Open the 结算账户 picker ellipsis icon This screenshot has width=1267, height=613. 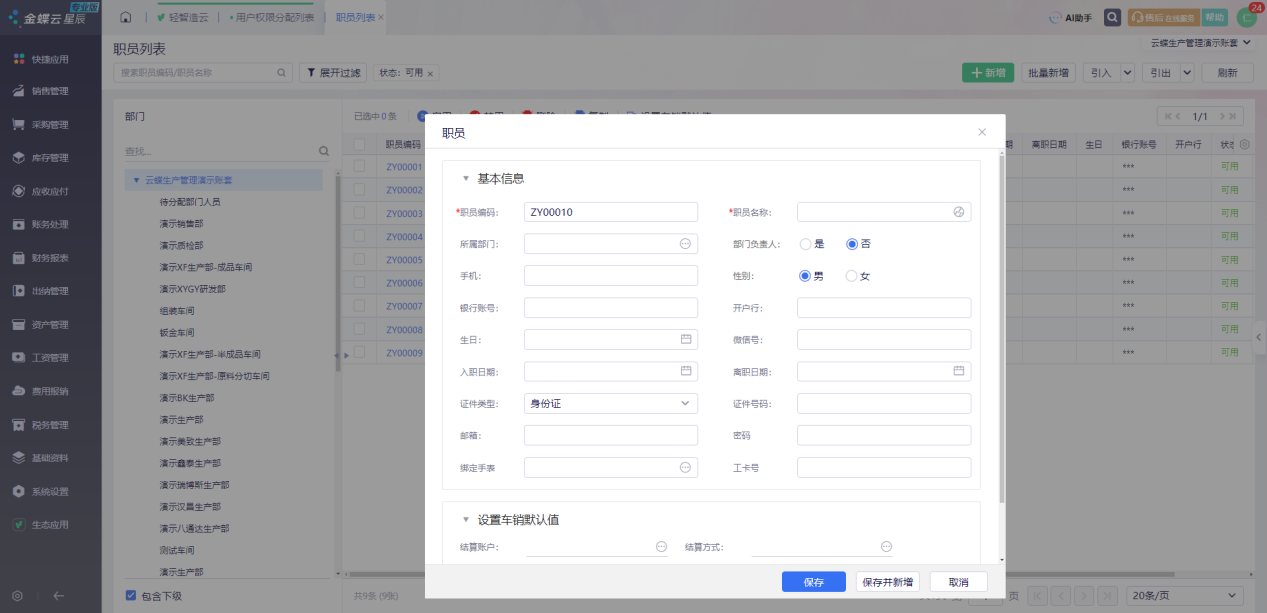pyautogui.click(x=661, y=547)
